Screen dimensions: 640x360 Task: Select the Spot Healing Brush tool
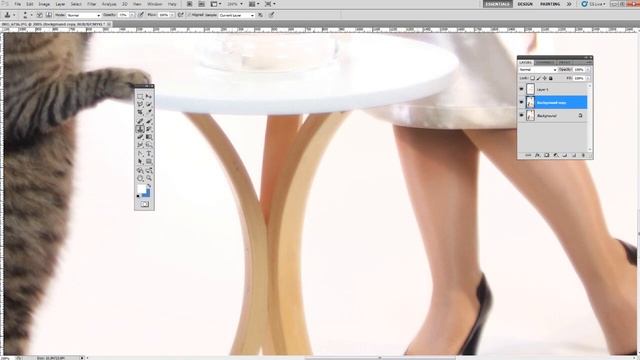[140, 121]
